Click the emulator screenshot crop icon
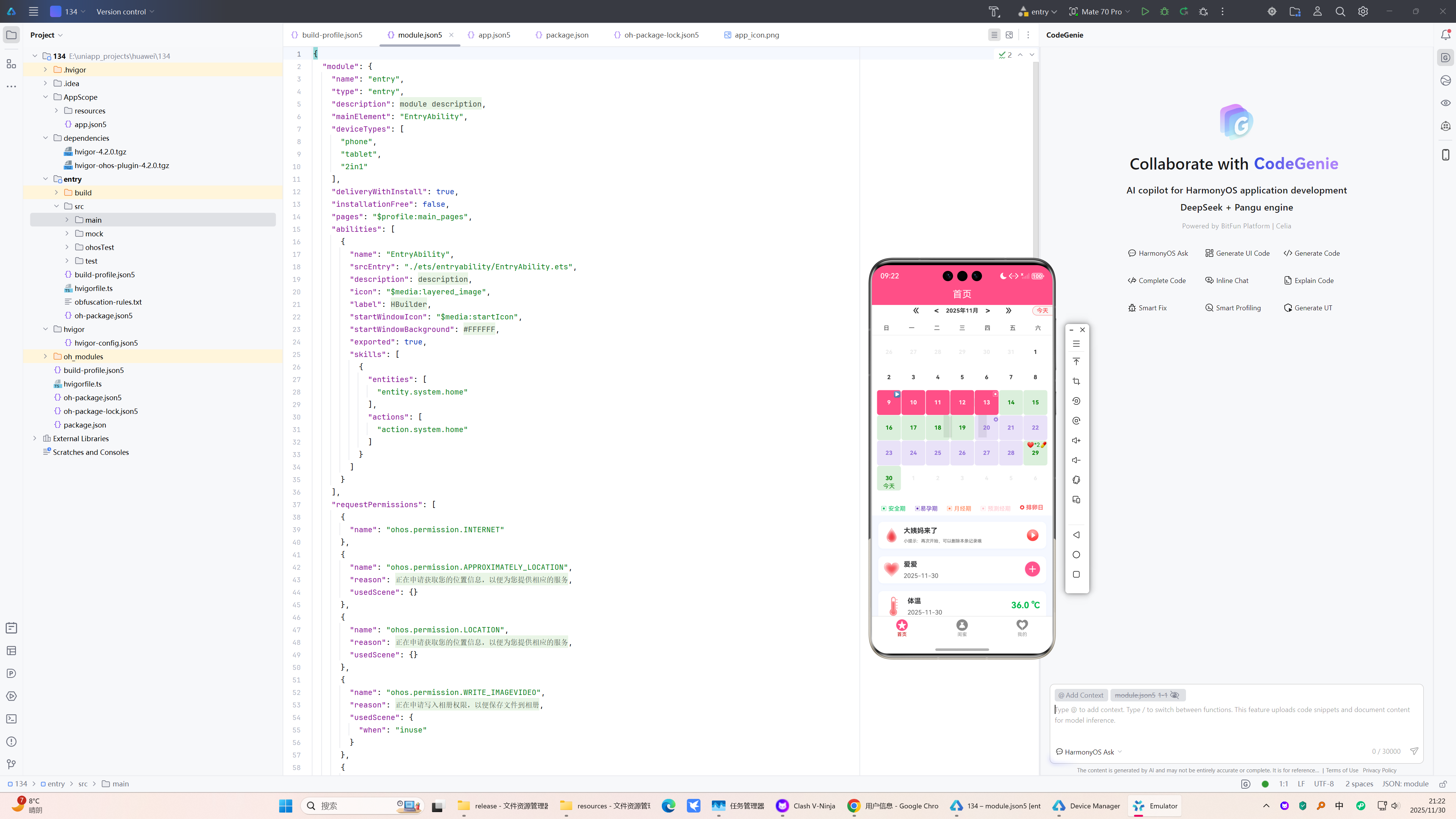Screen dimensions: 1456x819 [1076, 382]
